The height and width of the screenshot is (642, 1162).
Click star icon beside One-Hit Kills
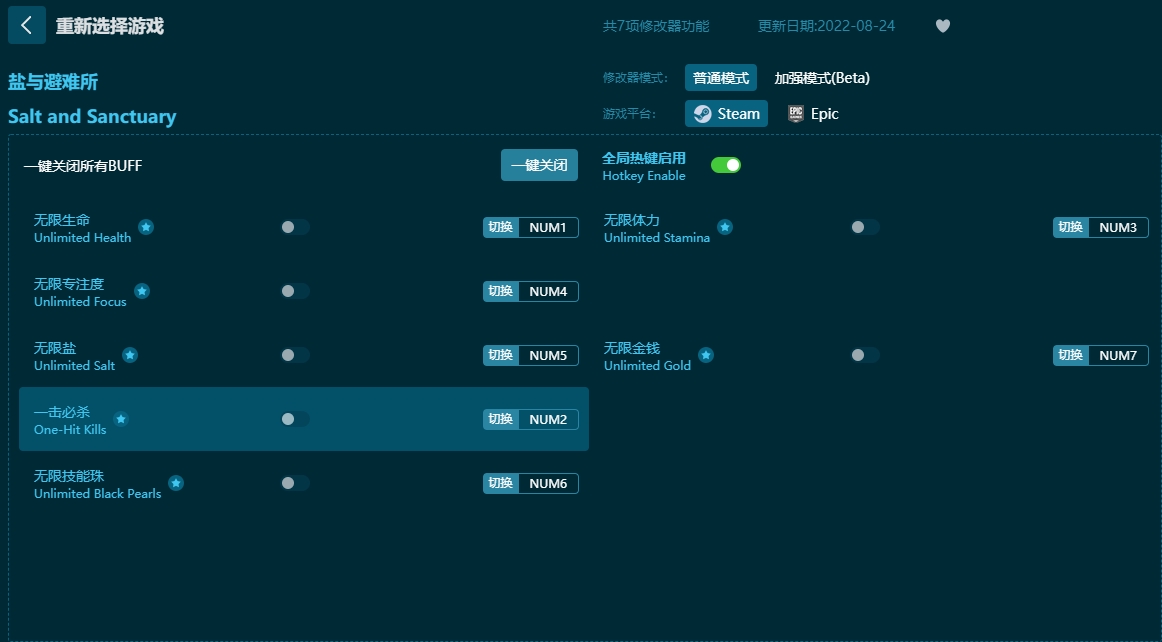121,419
